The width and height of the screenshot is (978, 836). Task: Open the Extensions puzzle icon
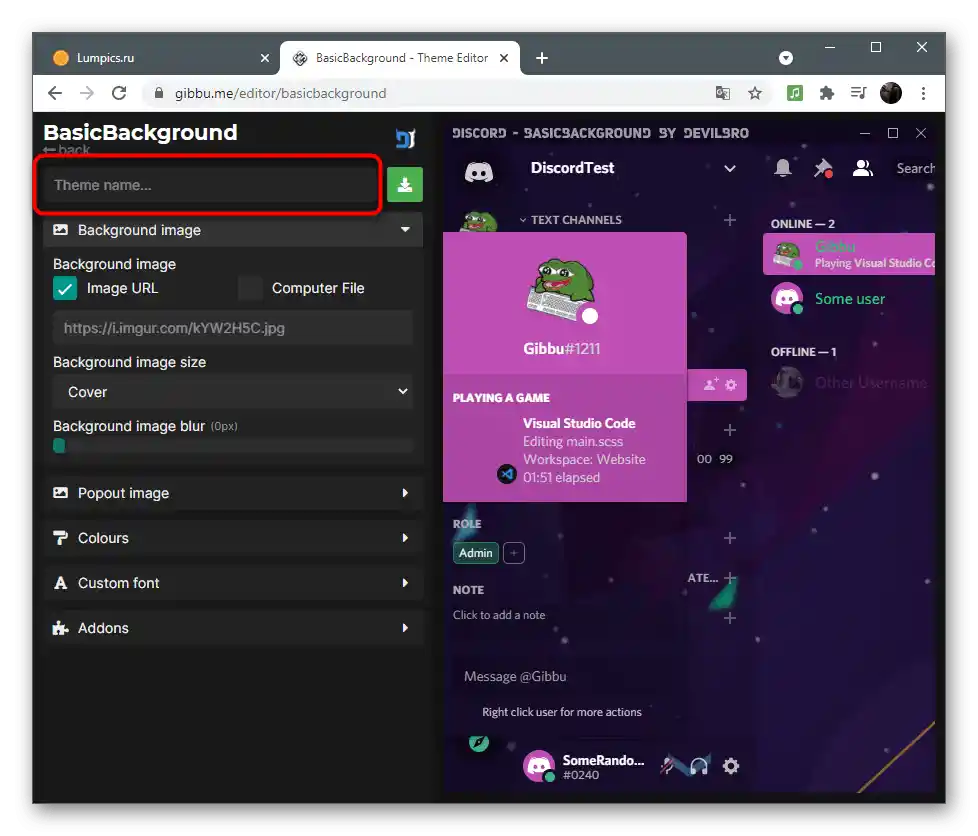826,94
